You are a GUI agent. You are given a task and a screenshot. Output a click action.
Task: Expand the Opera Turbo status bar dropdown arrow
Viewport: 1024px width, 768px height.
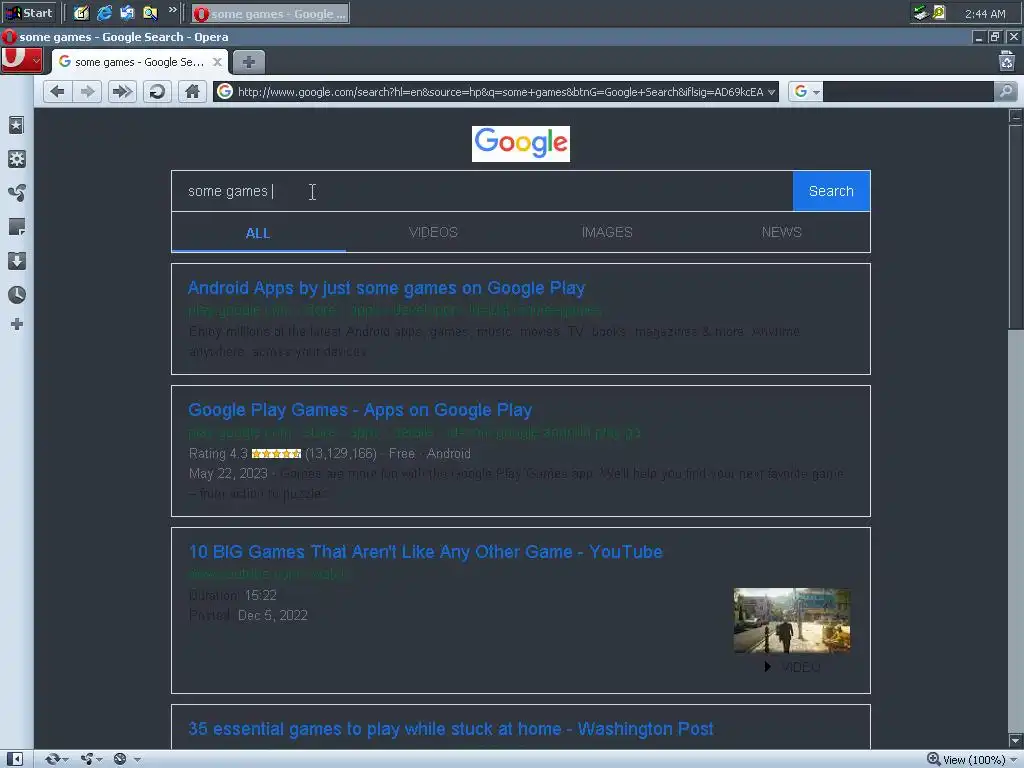pos(137,760)
